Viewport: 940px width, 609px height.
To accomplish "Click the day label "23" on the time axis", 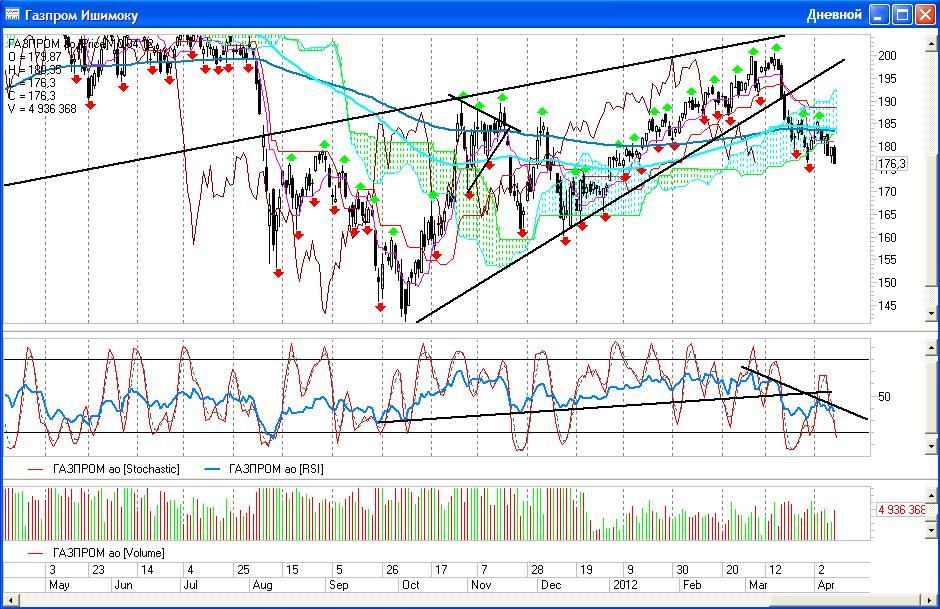I will (98, 570).
